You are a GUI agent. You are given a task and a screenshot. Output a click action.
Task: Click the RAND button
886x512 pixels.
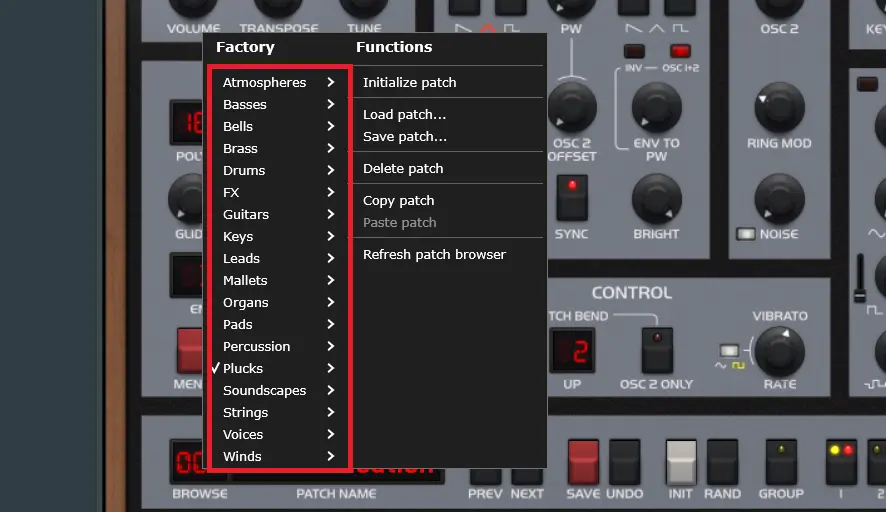click(722, 462)
